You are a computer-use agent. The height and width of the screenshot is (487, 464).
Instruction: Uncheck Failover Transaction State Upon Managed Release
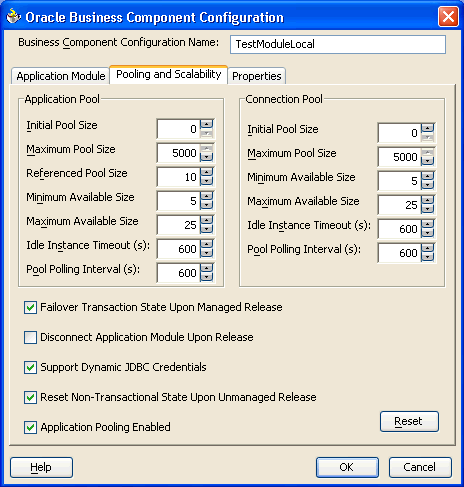(x=30, y=307)
